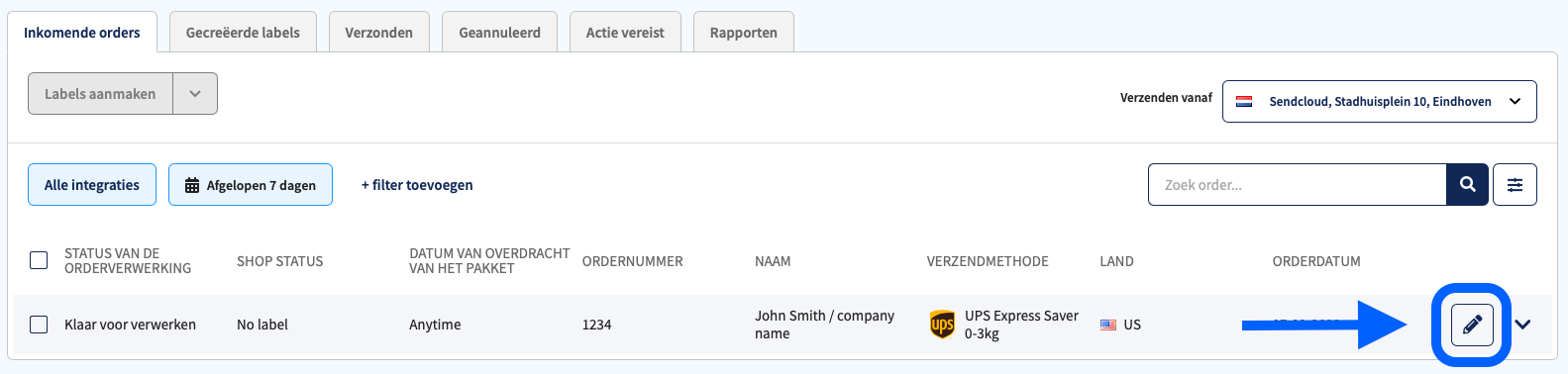Open the Labels aanmaken dropdown arrow
Viewport: 1568px width, 374px height.
click(195, 94)
